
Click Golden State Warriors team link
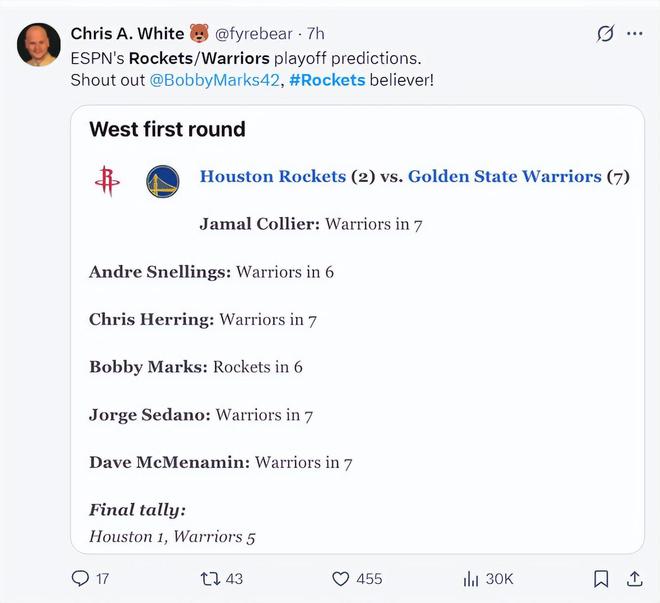coord(504,177)
